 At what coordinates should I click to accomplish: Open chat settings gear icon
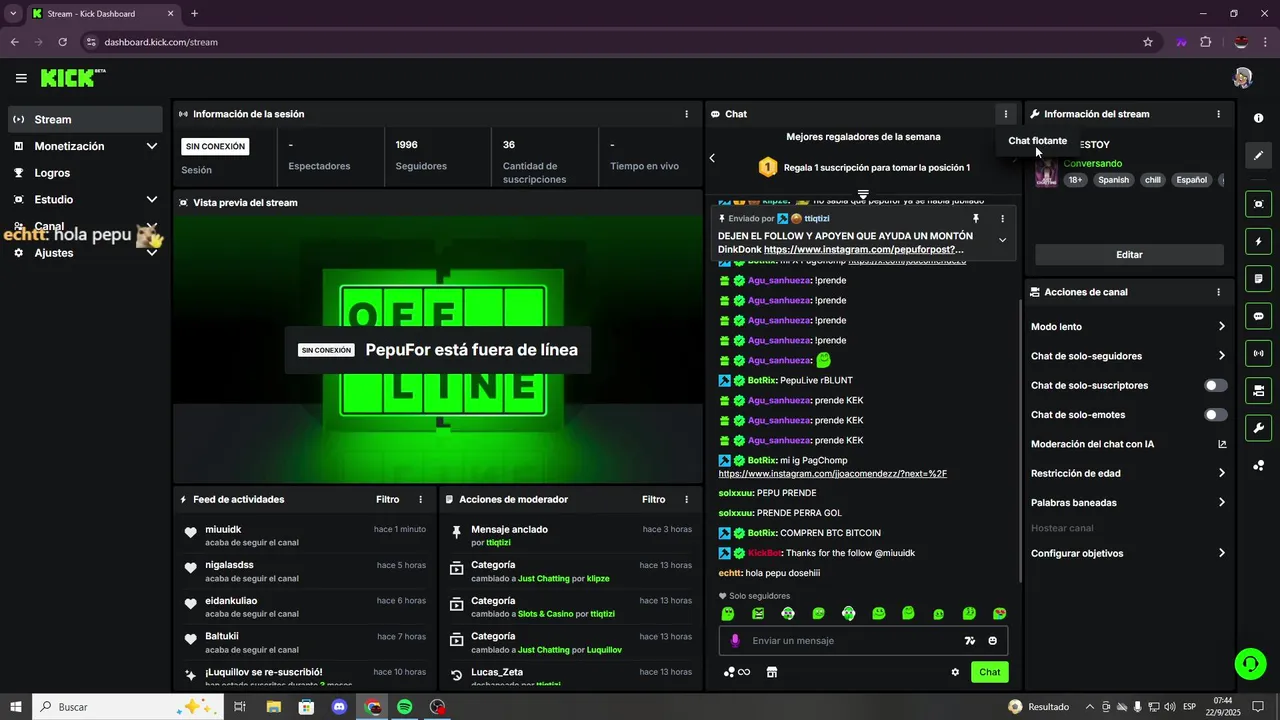(955, 672)
